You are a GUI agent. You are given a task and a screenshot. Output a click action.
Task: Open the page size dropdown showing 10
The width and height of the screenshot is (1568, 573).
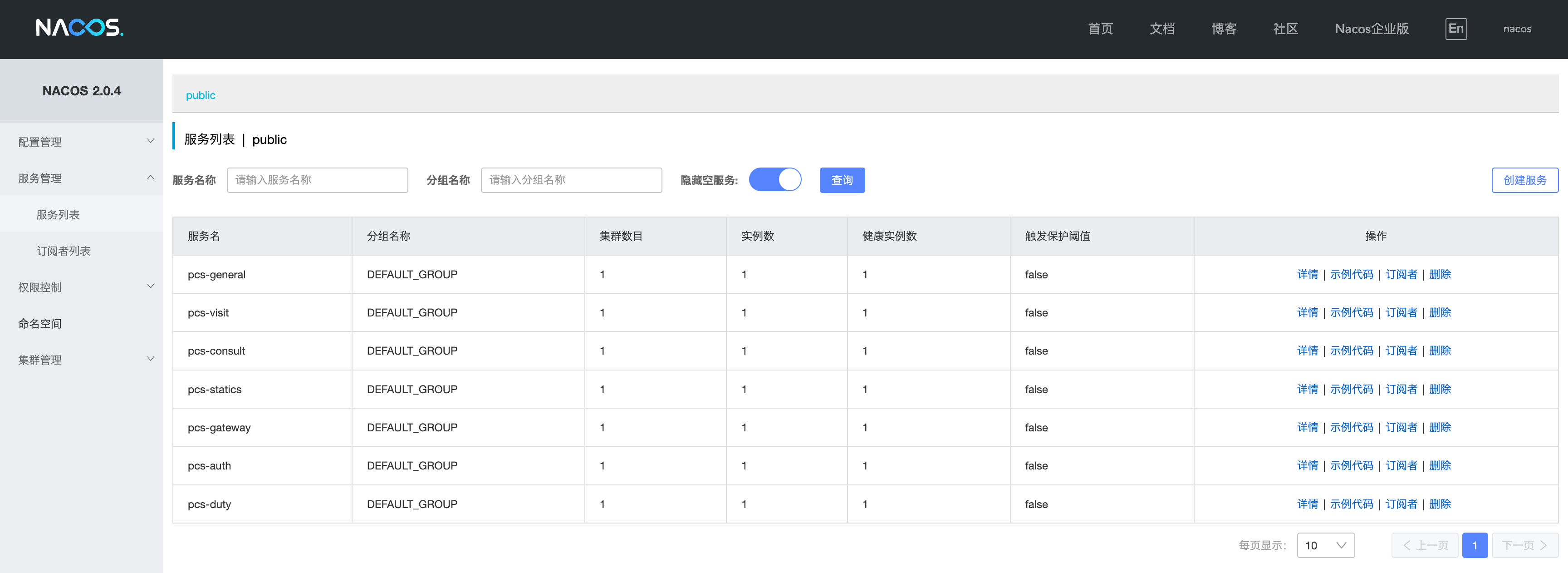tap(1325, 545)
